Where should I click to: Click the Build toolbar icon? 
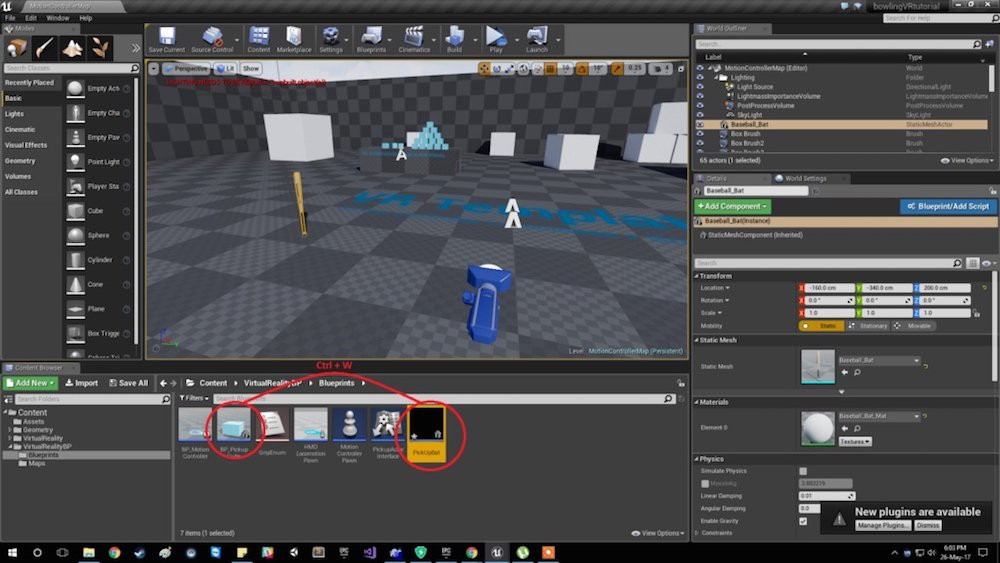tap(454, 40)
